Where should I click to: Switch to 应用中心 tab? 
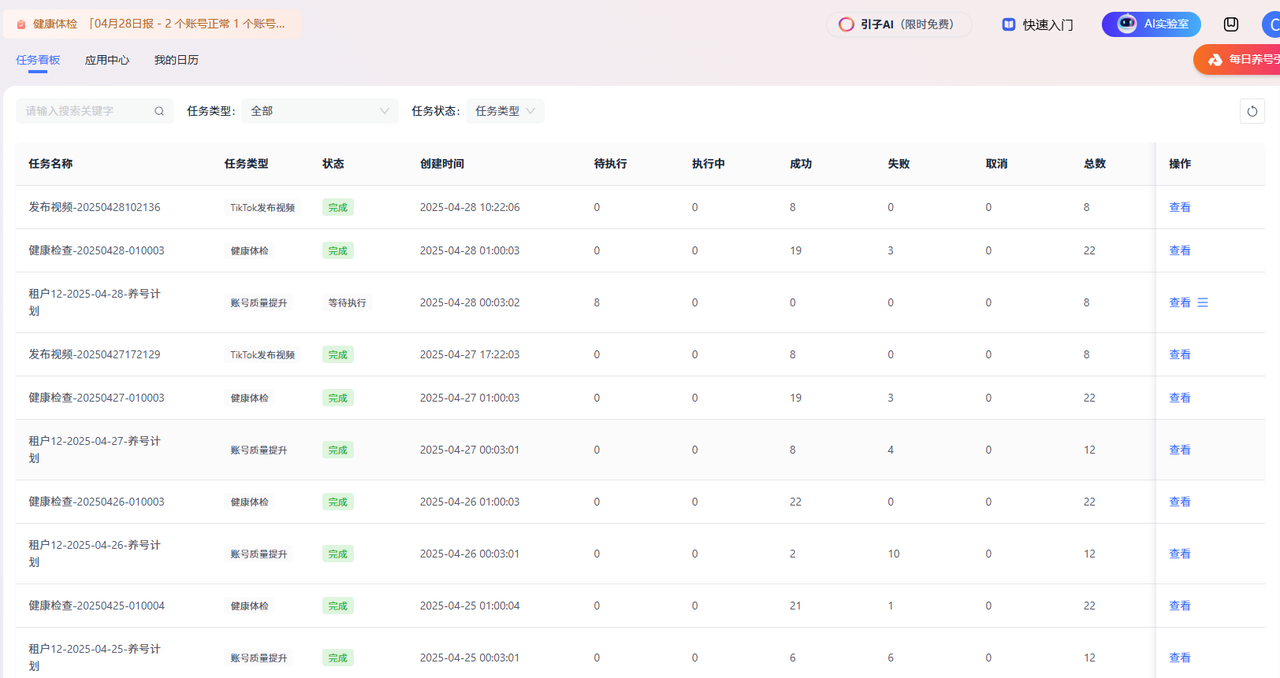[107, 60]
